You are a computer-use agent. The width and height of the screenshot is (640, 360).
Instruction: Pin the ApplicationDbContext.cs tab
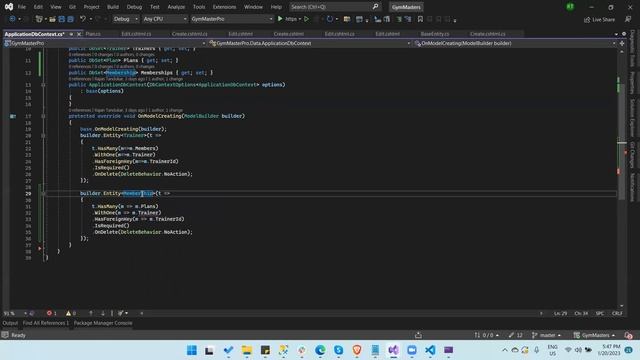point(71,34)
